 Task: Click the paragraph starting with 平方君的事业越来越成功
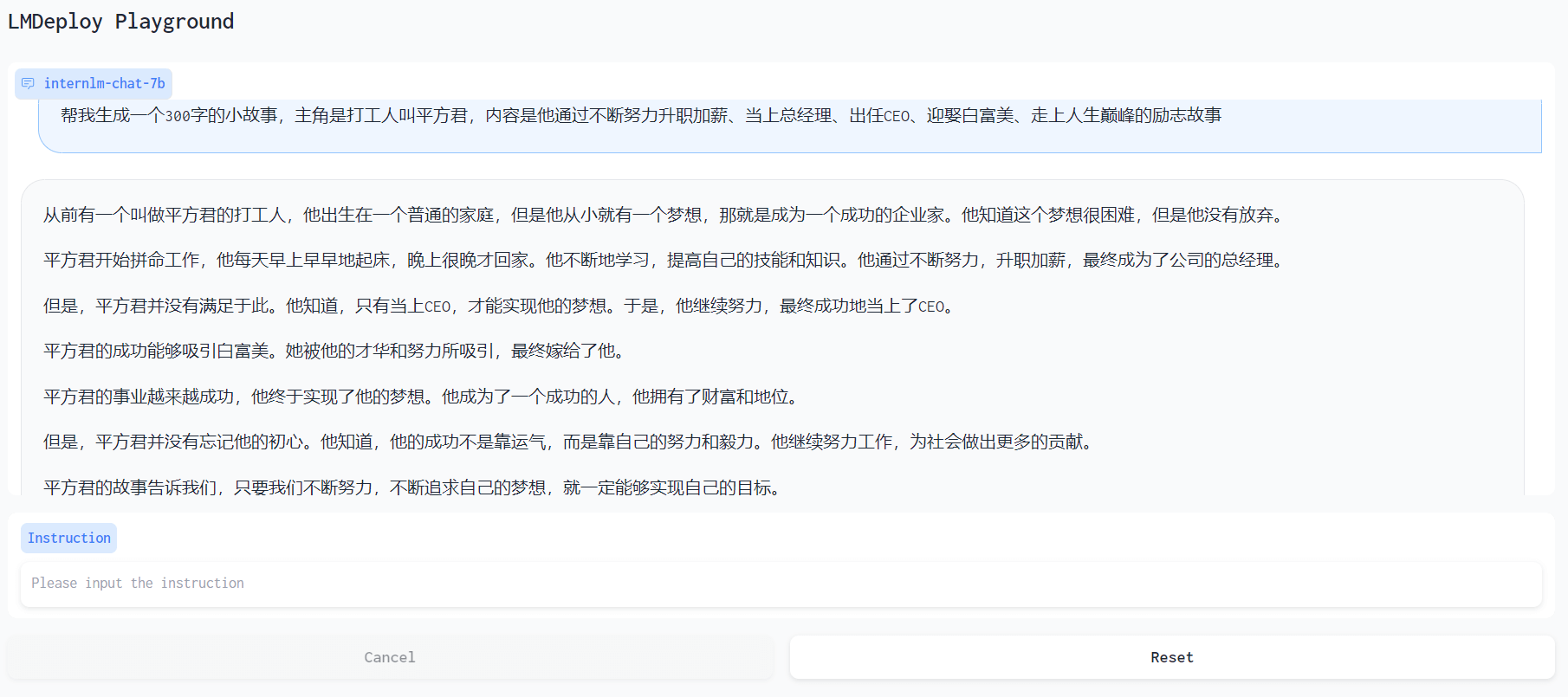click(420, 397)
